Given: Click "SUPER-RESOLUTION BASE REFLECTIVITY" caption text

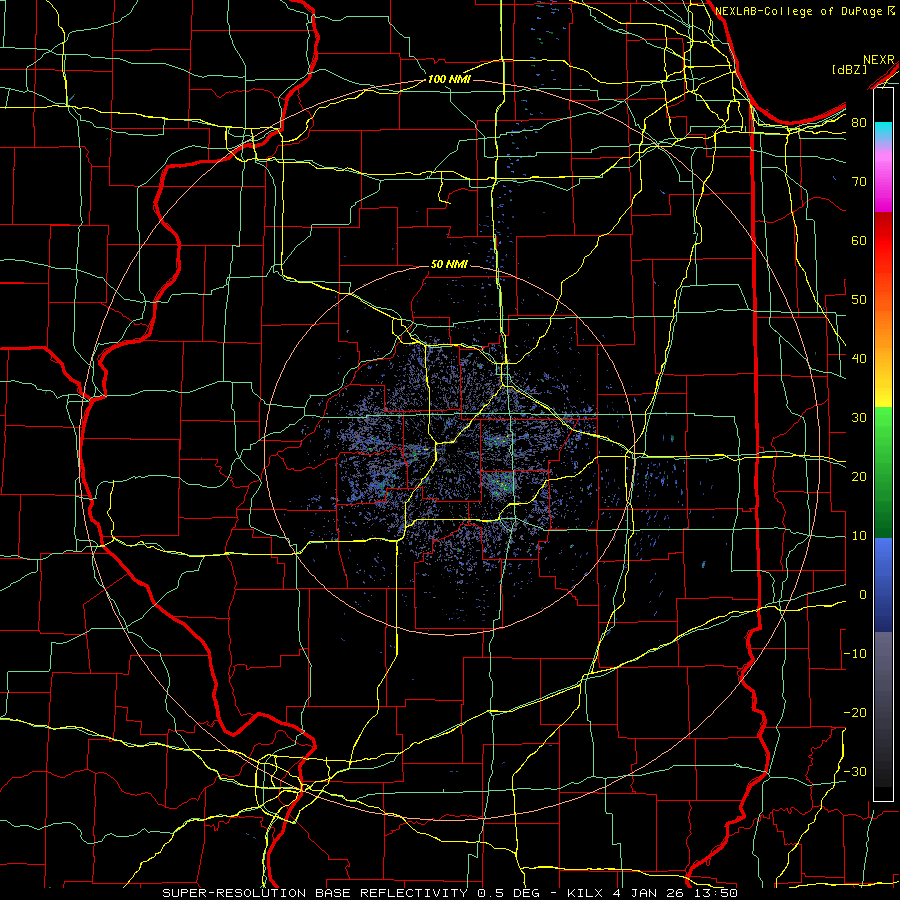Looking at the screenshot, I should click(315, 893).
